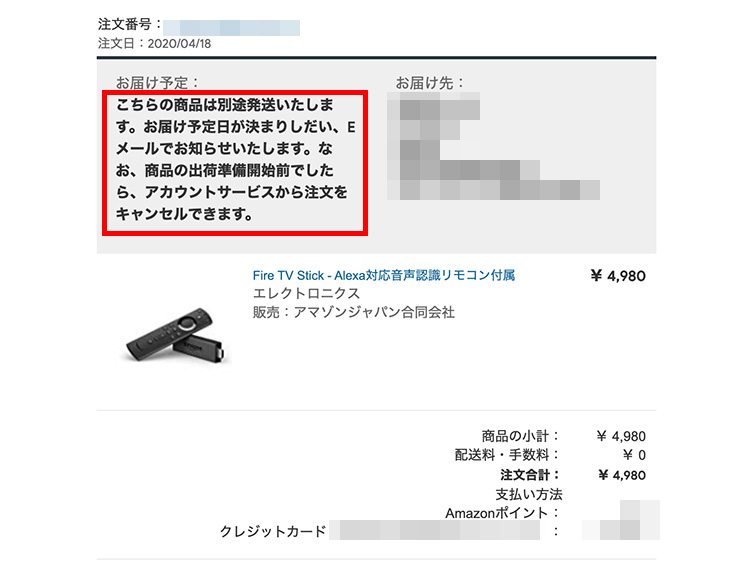The image size is (750, 569).
Task: Click the Amazonポイント label
Action: pyautogui.click(x=502, y=513)
